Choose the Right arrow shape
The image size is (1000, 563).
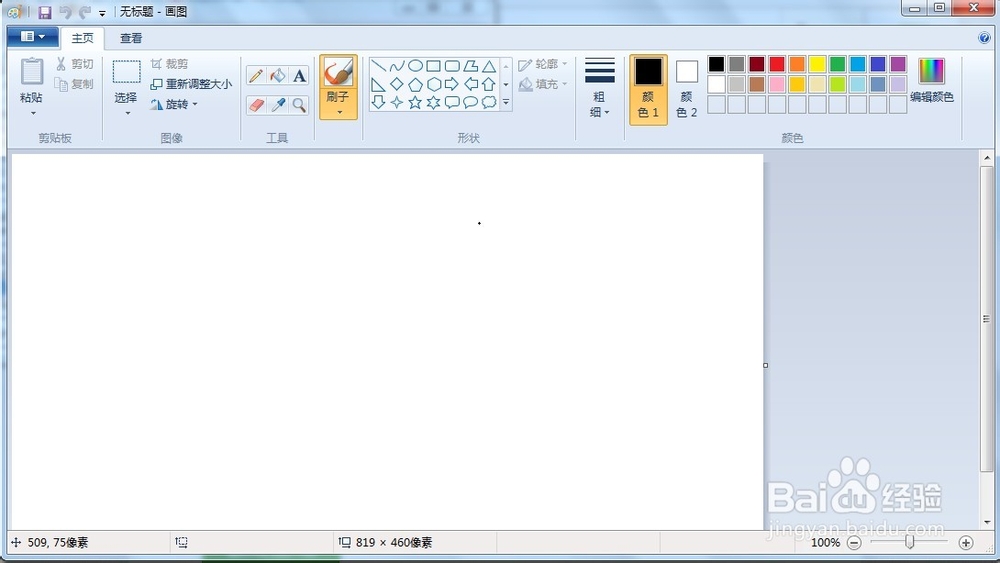point(452,84)
